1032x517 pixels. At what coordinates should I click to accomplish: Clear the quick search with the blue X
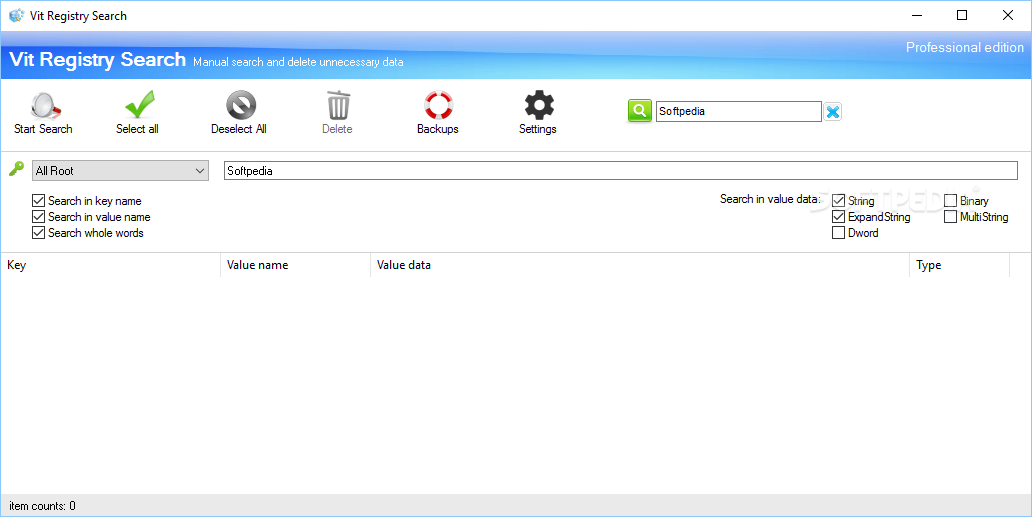833,112
